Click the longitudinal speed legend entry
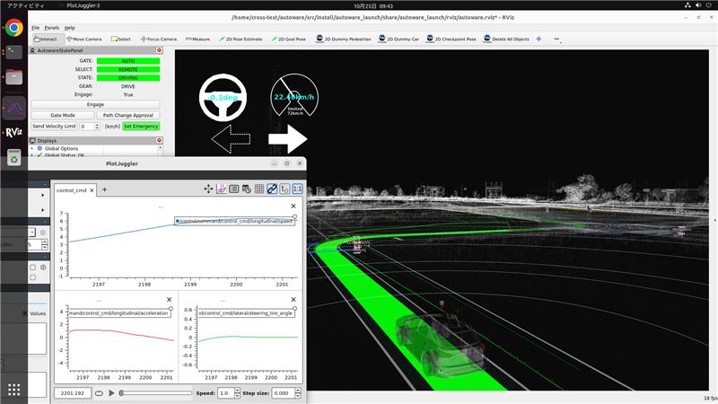Screen dimensions: 718x404 234,221
